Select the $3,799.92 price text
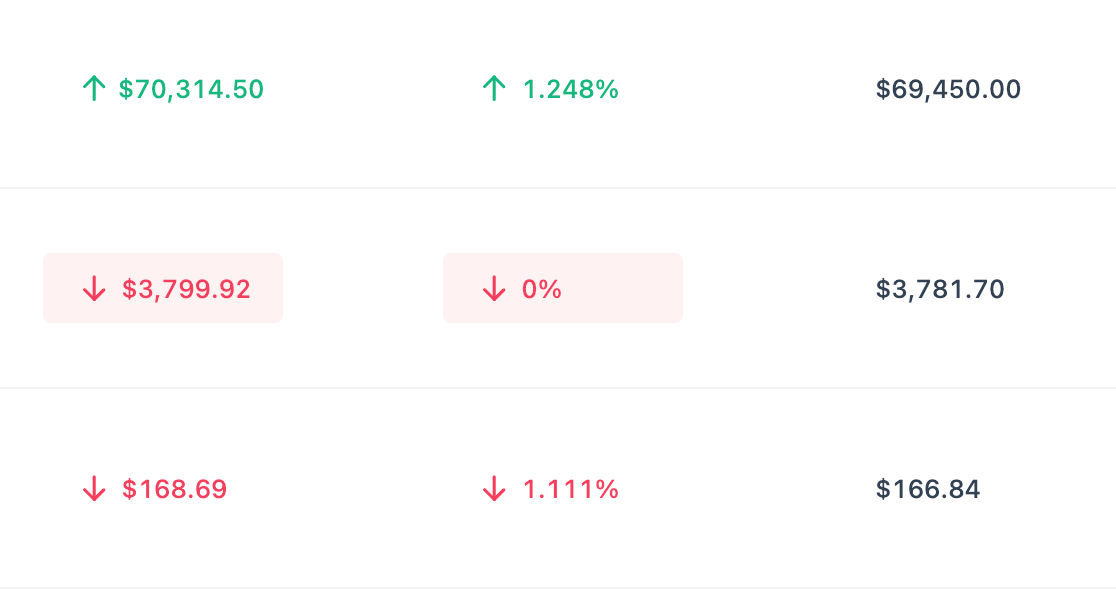 186,290
